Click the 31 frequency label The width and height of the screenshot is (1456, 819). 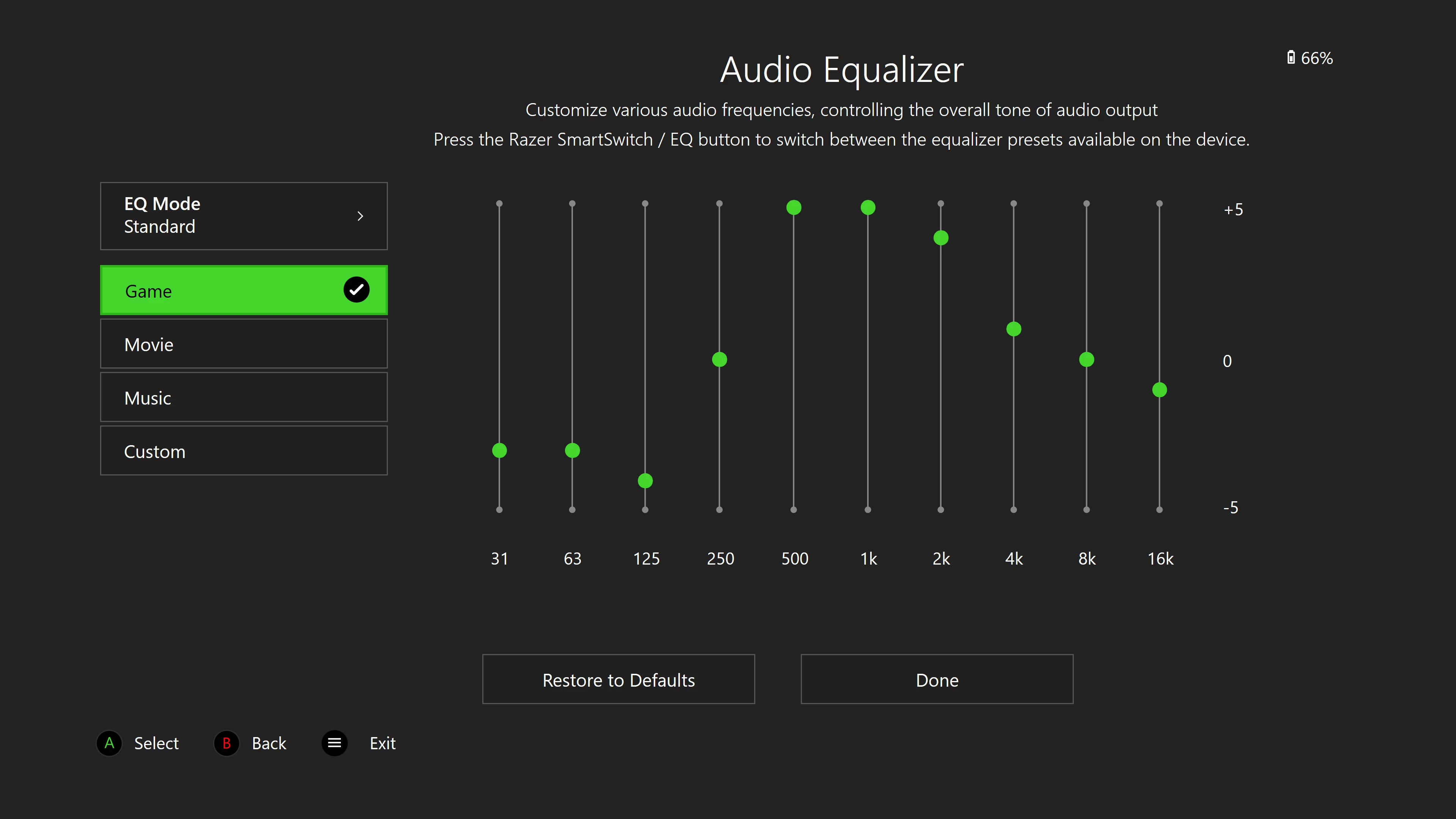[x=500, y=559]
